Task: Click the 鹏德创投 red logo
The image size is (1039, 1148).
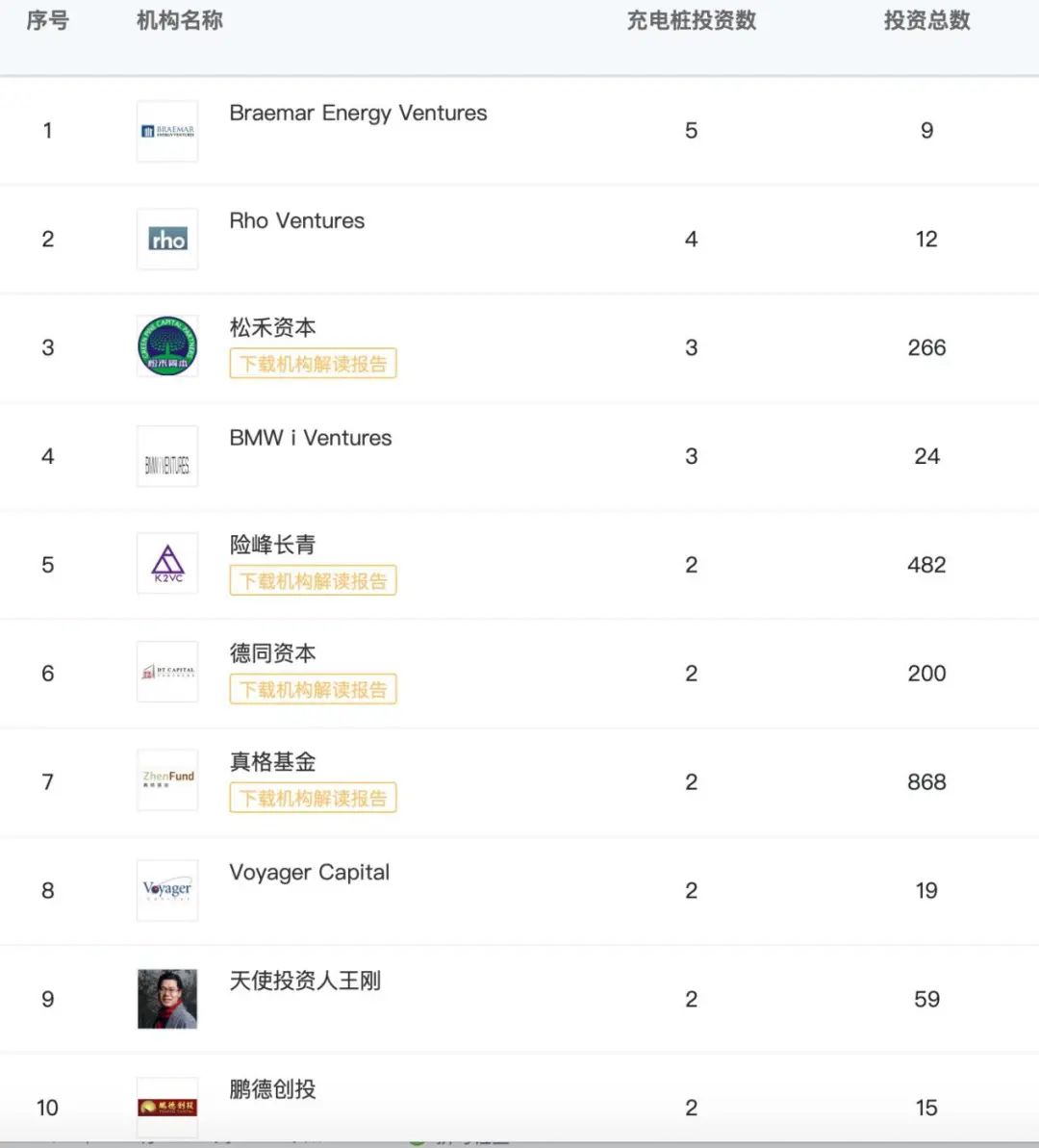Action: (167, 1107)
